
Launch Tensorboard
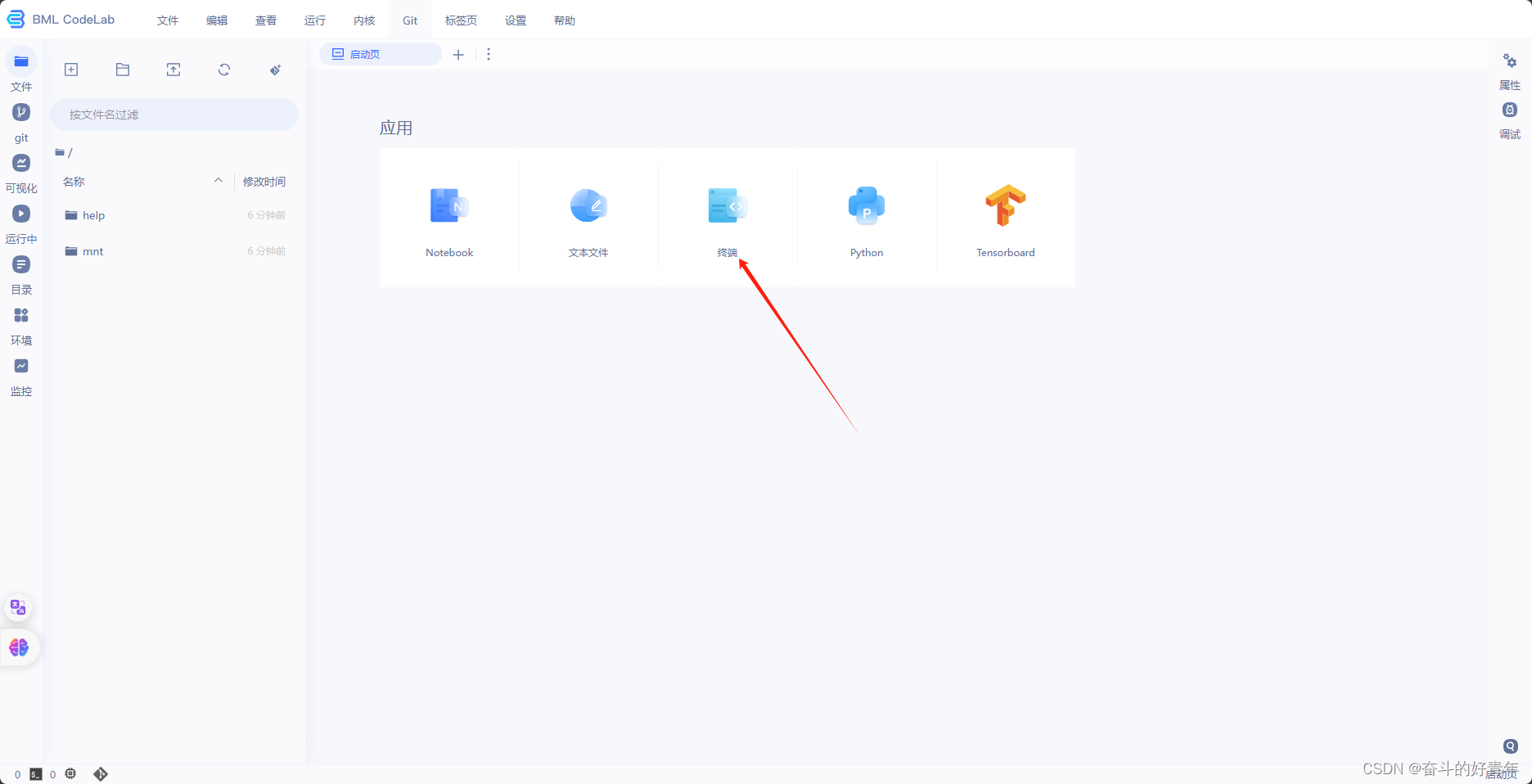coord(1006,218)
